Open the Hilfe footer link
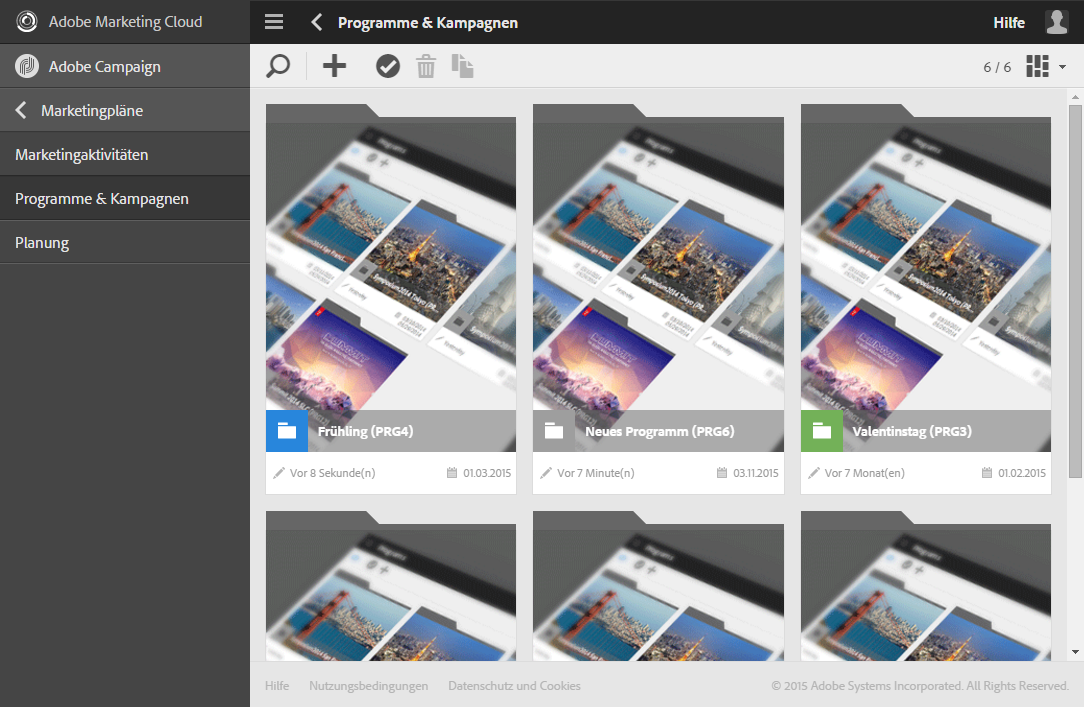1084x707 pixels. pyautogui.click(x=277, y=686)
